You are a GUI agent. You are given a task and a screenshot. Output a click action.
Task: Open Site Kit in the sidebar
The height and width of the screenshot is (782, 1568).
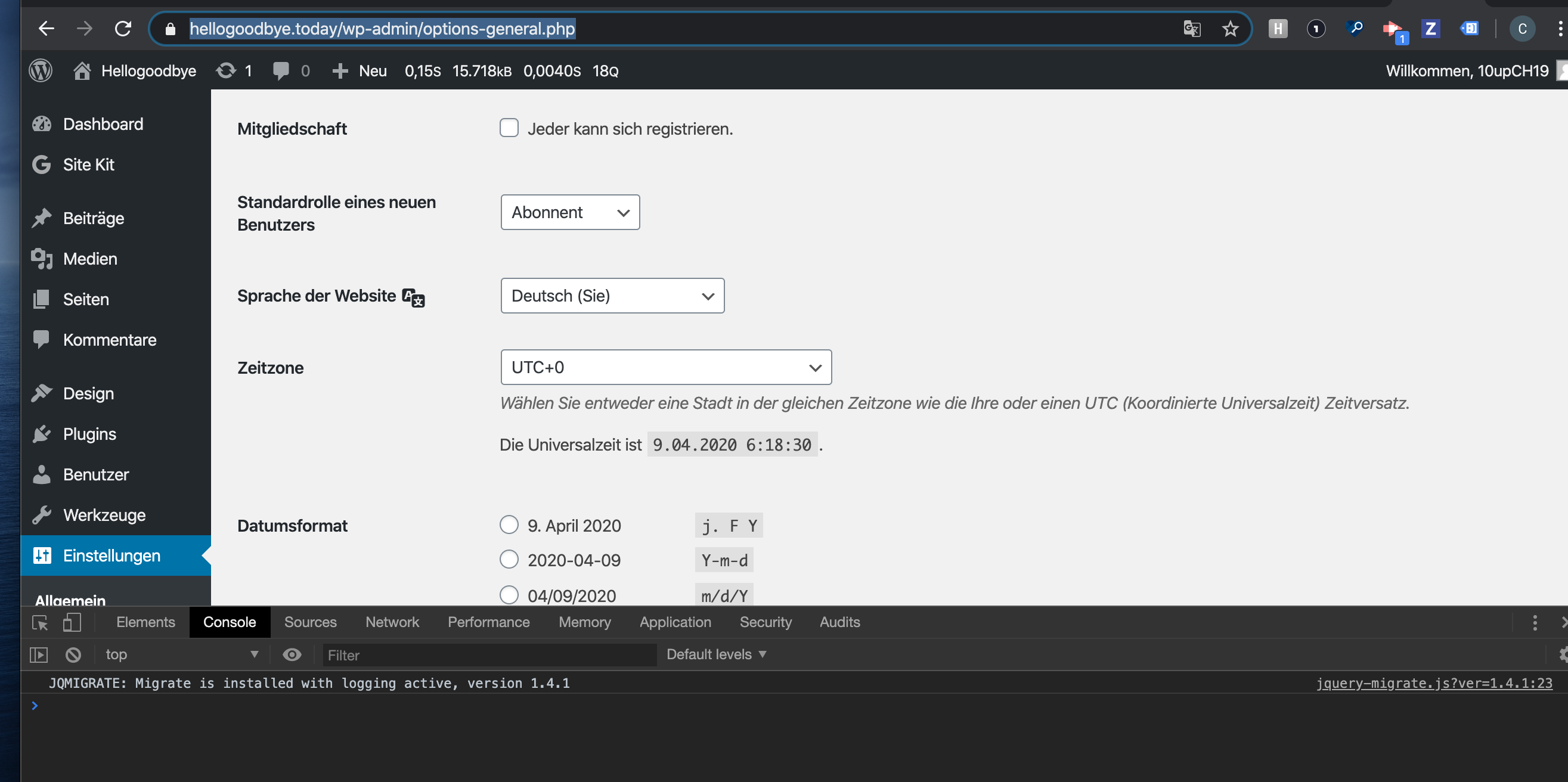coord(116,165)
